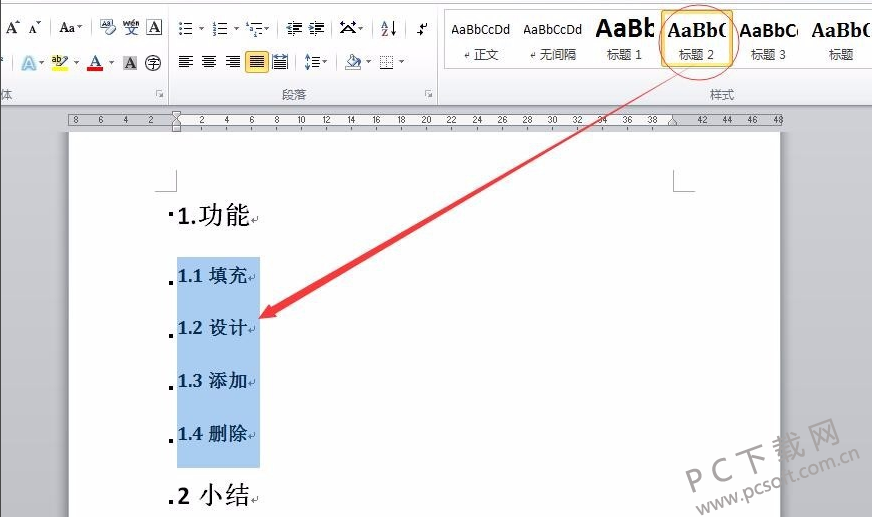
Task: Click the line '1.1 填充'
Action: 212,276
